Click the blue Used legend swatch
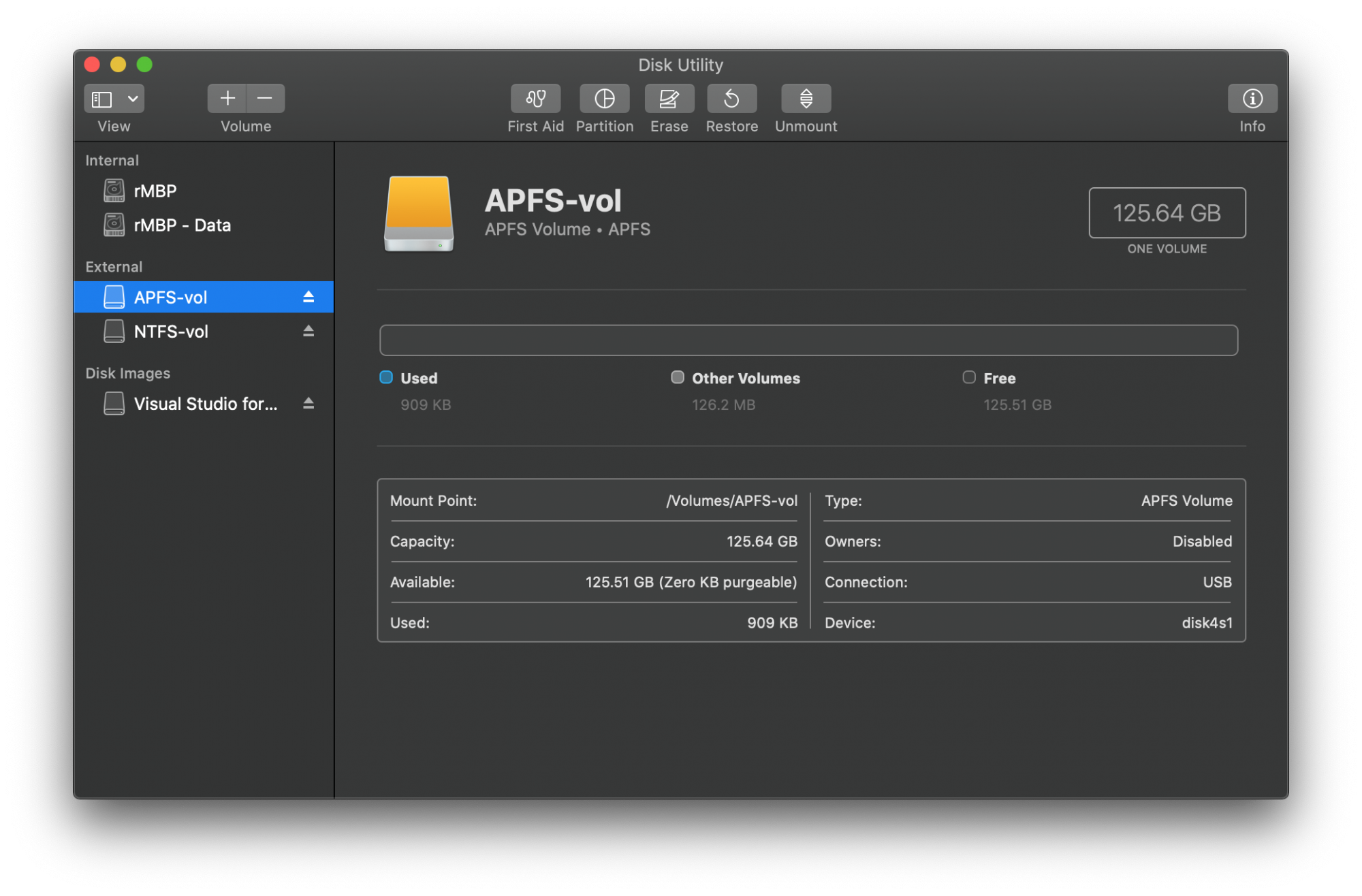The image size is (1362, 896). [386, 377]
